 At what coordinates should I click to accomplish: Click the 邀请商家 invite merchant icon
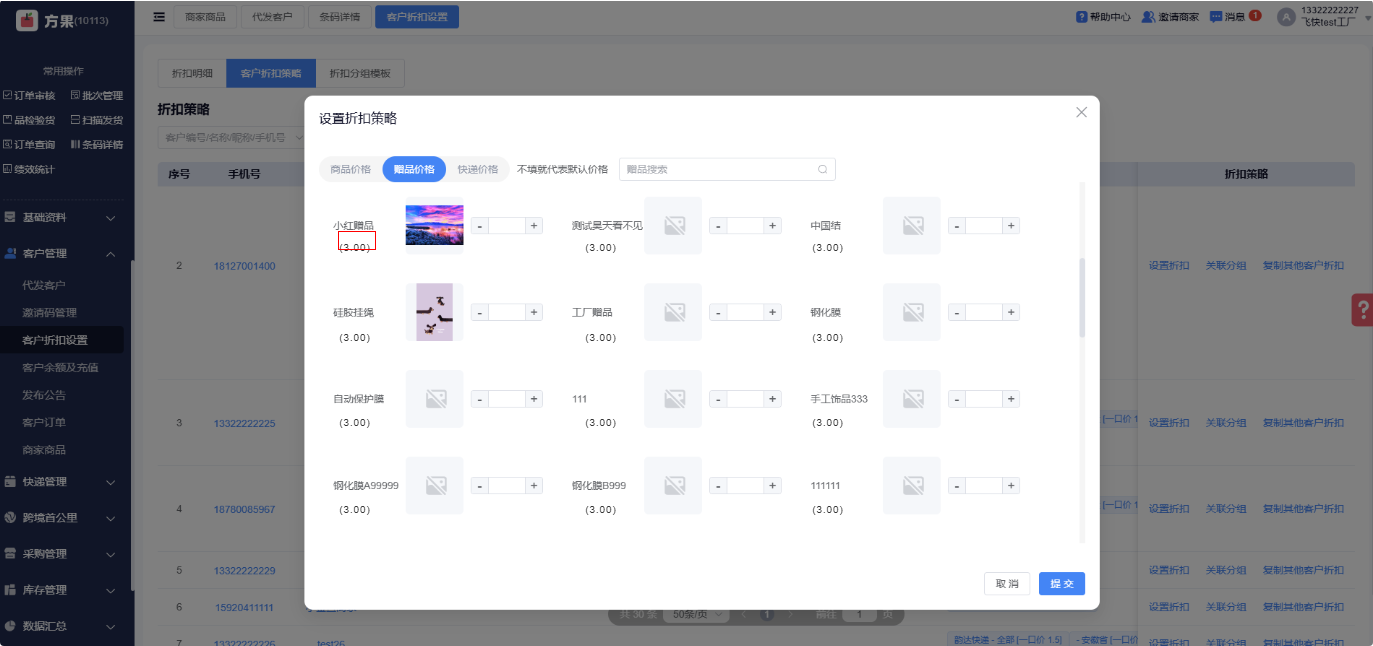(1148, 17)
